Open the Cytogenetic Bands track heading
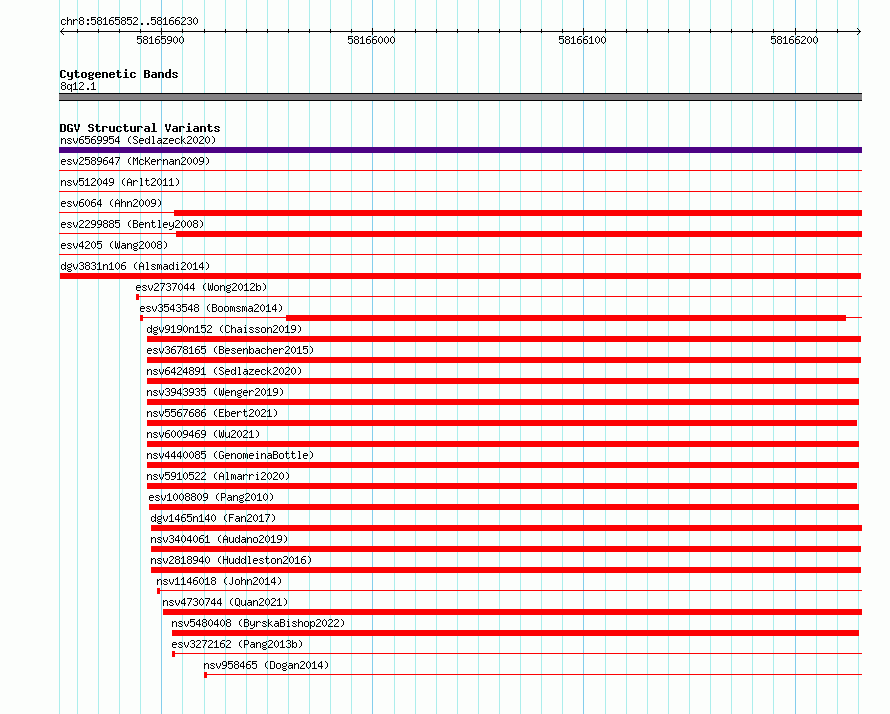Image resolution: width=890 pixels, height=714 pixels. pyautogui.click(x=119, y=74)
